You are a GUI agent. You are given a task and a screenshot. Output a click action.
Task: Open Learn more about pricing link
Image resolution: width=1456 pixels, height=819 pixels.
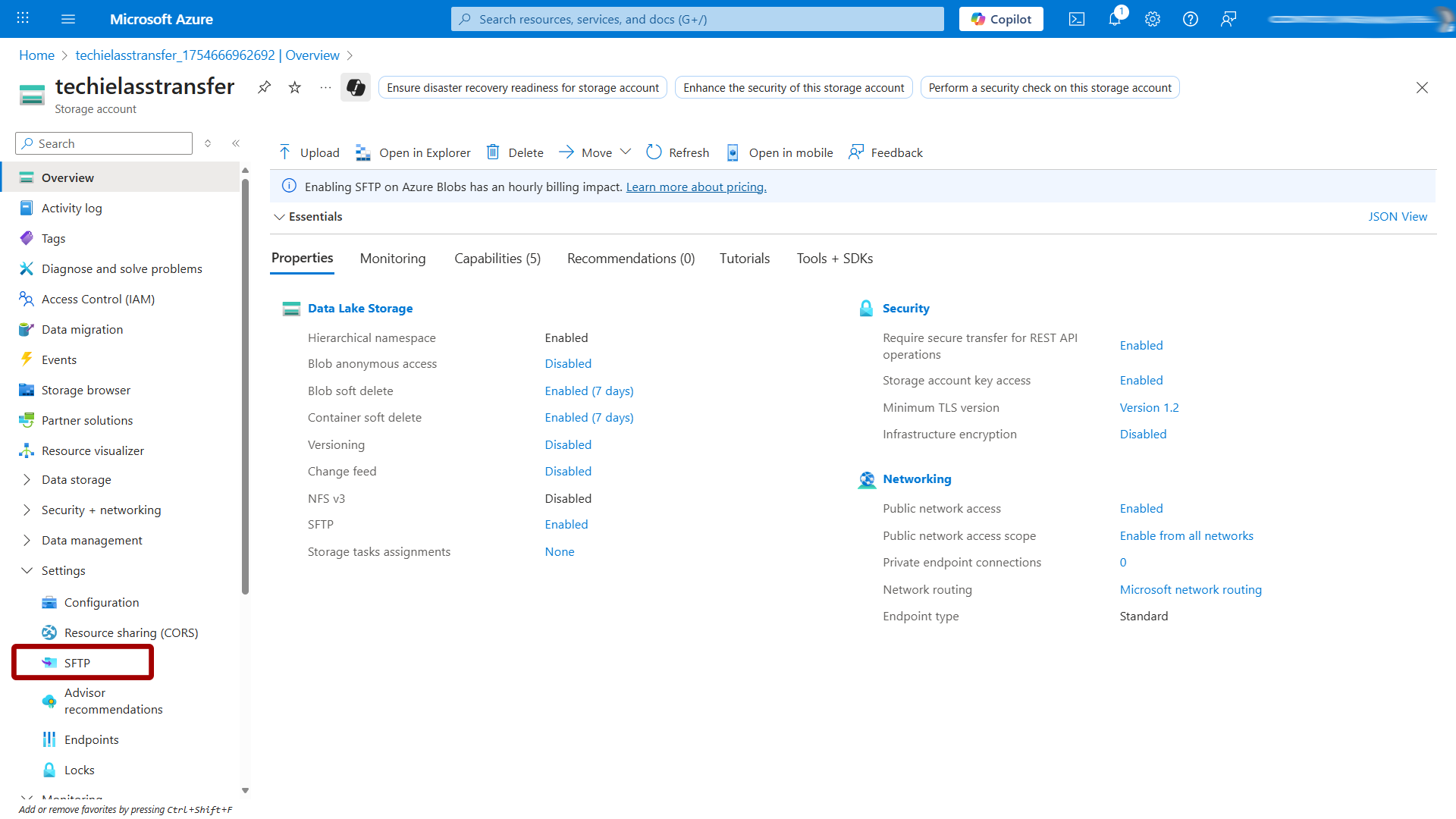point(696,187)
